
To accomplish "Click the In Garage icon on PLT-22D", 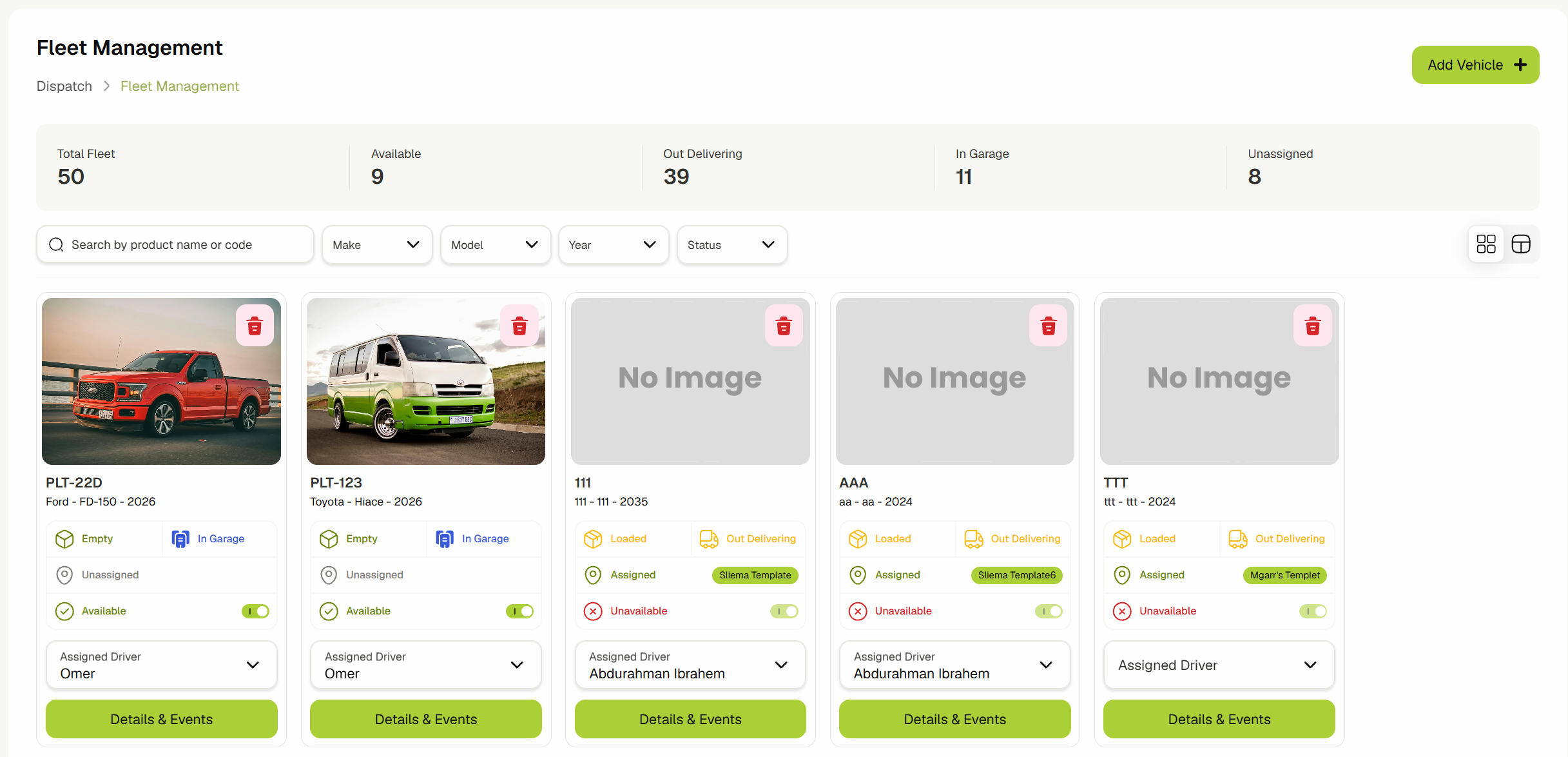I will pyautogui.click(x=180, y=538).
